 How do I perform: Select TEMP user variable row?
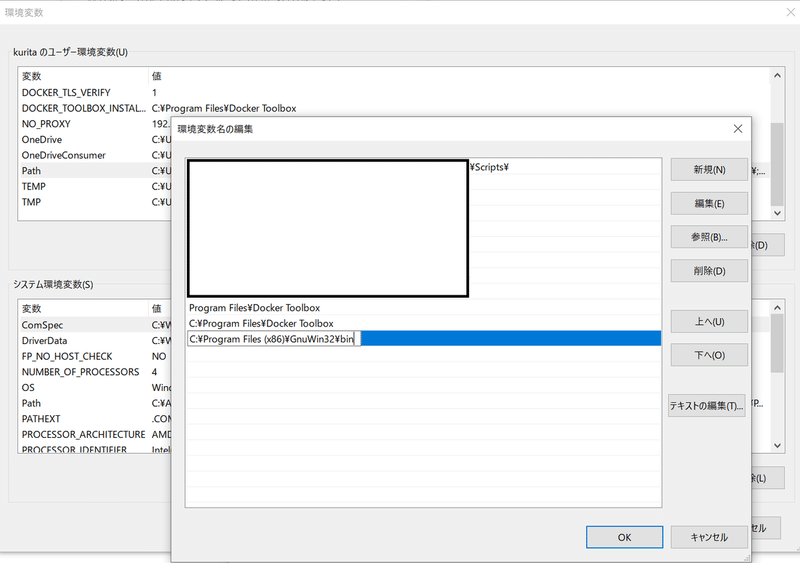[96, 186]
